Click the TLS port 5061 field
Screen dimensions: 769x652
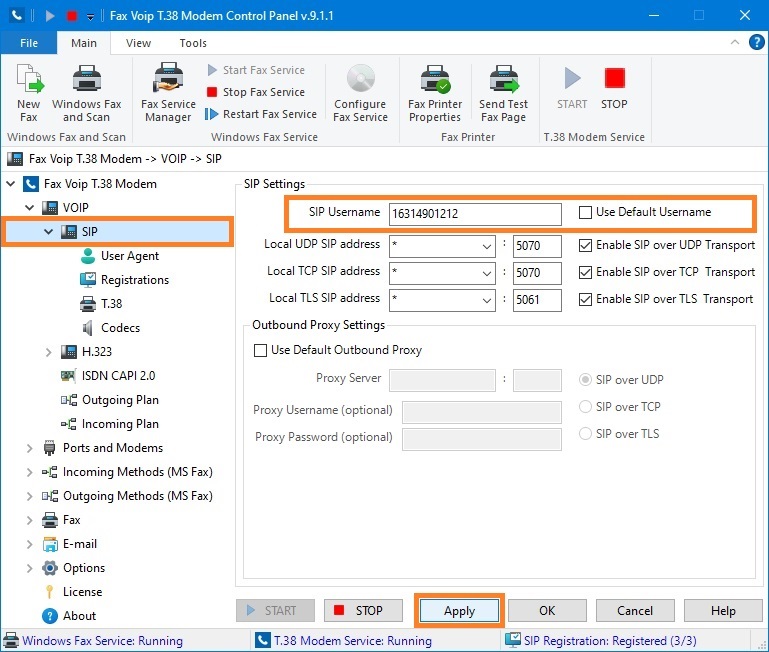(x=537, y=300)
